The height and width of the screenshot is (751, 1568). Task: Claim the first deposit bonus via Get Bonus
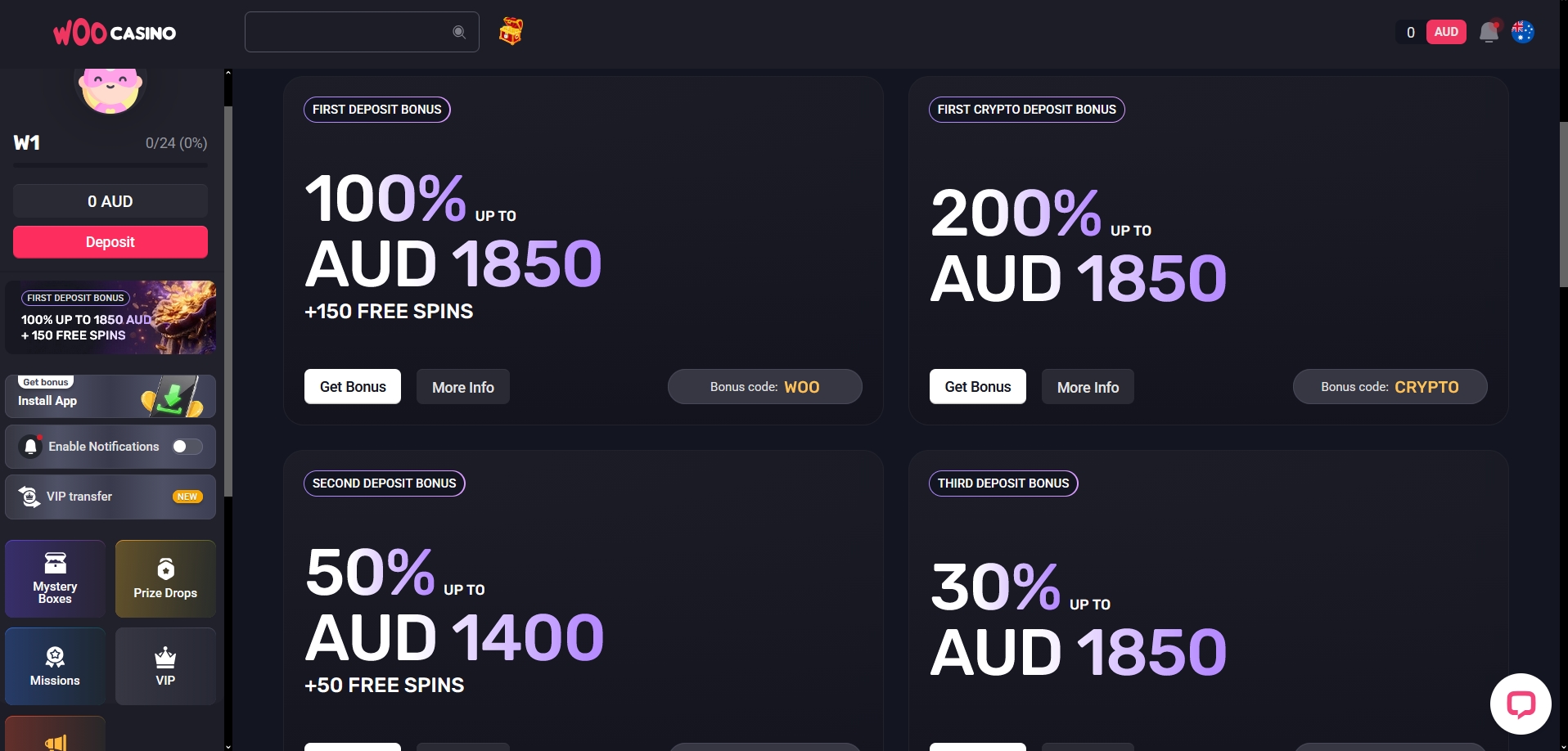352,386
